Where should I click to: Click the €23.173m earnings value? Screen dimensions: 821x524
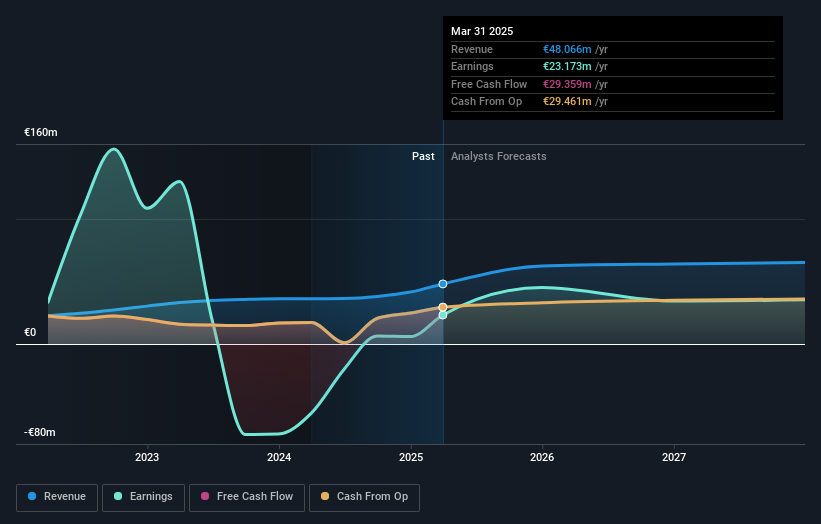click(x=567, y=66)
